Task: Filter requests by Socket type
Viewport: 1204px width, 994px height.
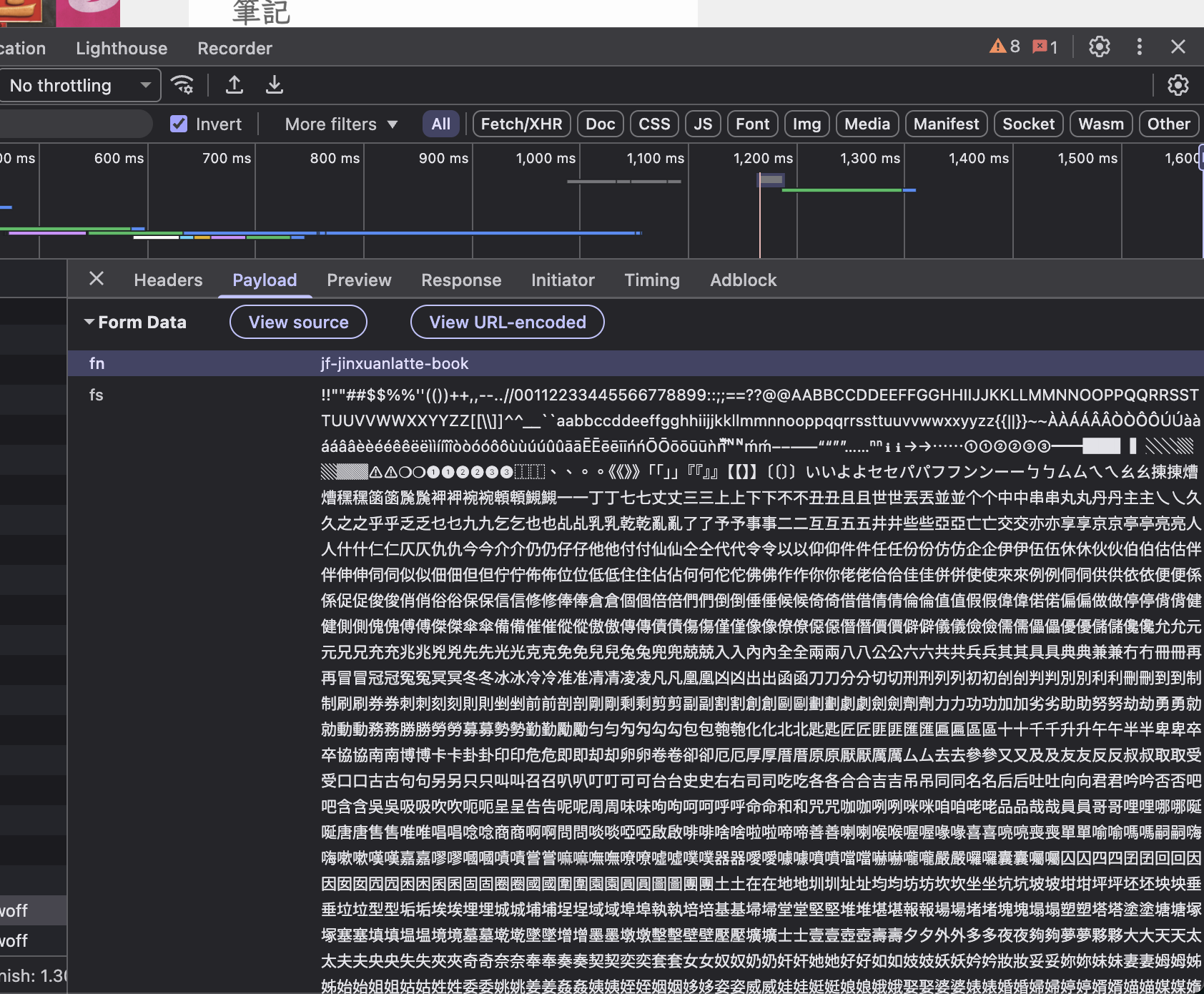Action: point(1029,124)
